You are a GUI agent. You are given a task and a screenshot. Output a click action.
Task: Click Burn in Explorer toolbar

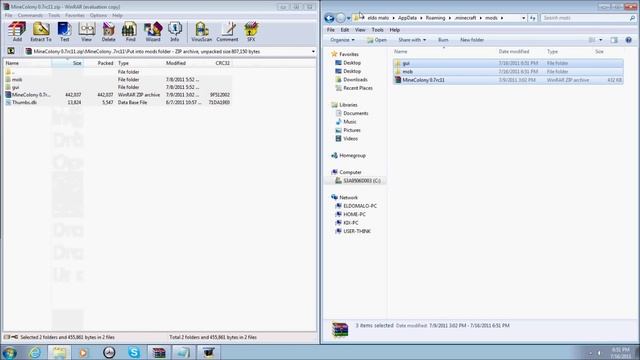tap(443, 40)
